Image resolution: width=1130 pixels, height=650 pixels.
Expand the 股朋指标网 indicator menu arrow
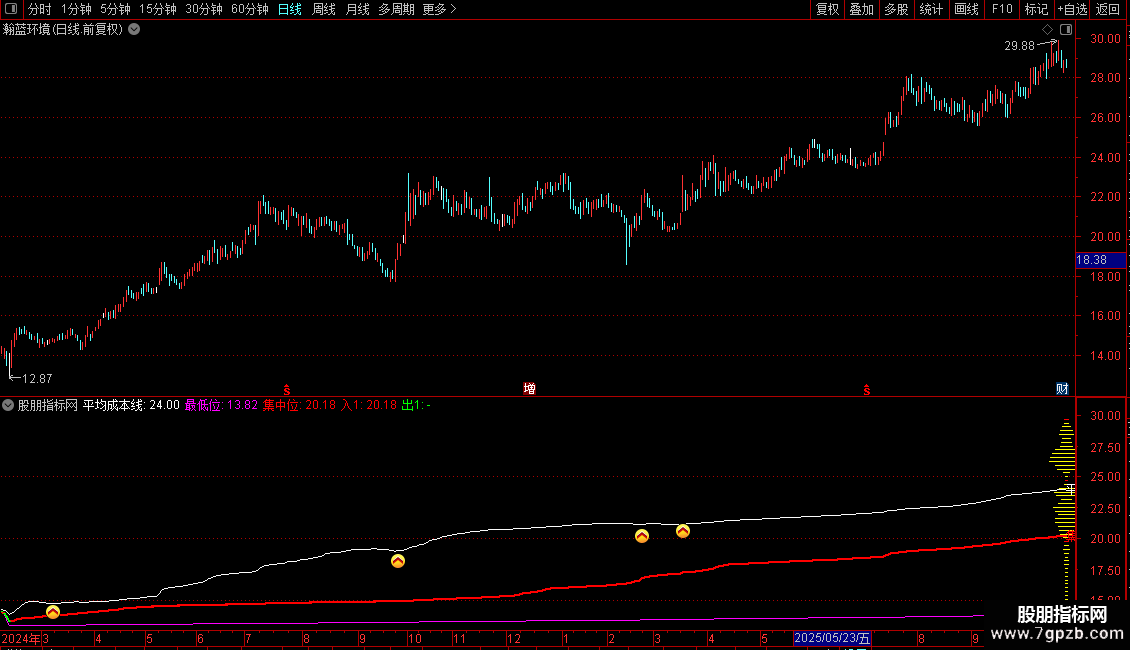click(8, 406)
